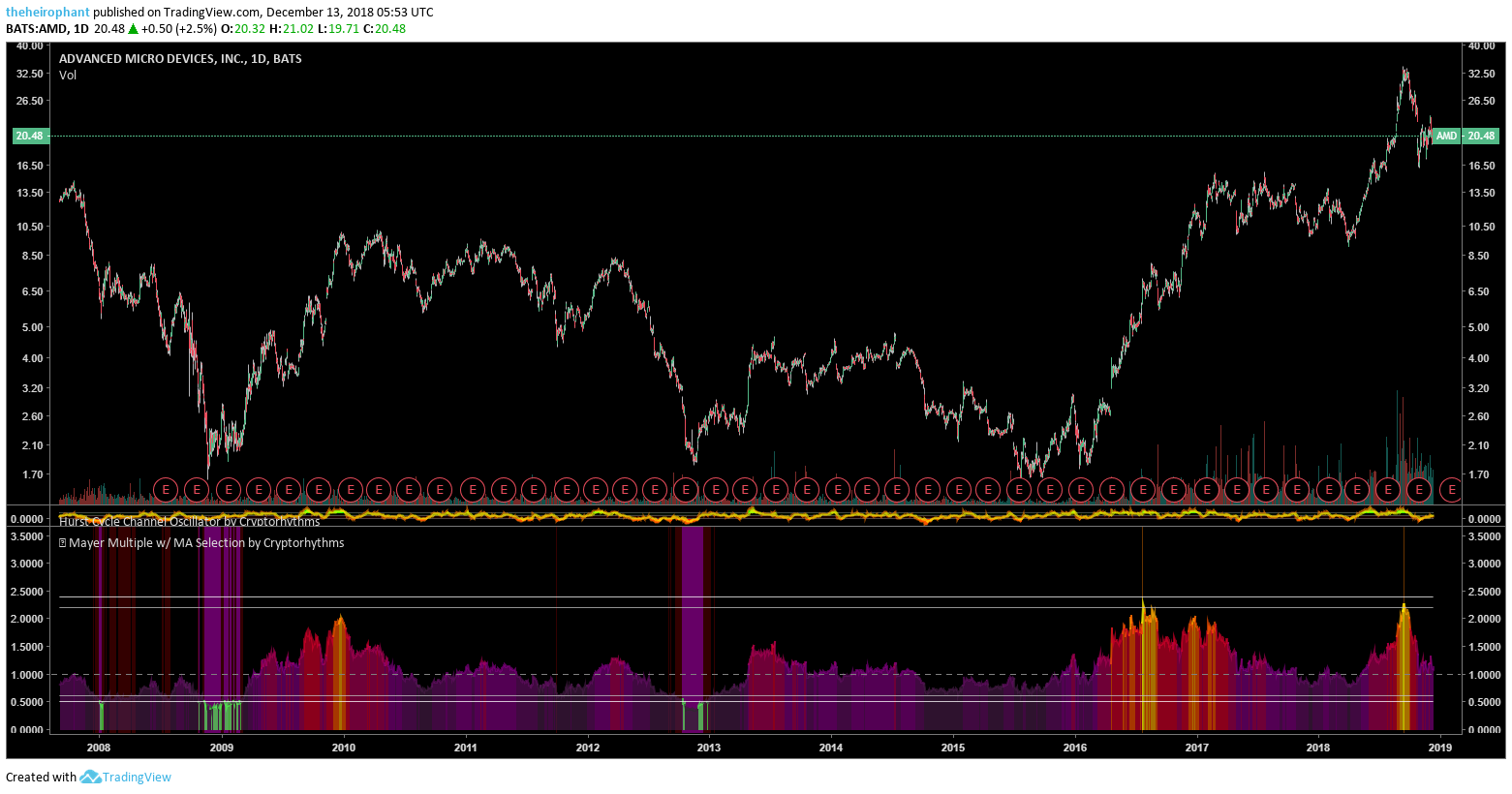1512x794 pixels.
Task: Click 2012 on the time axis
Action: pyautogui.click(x=588, y=748)
